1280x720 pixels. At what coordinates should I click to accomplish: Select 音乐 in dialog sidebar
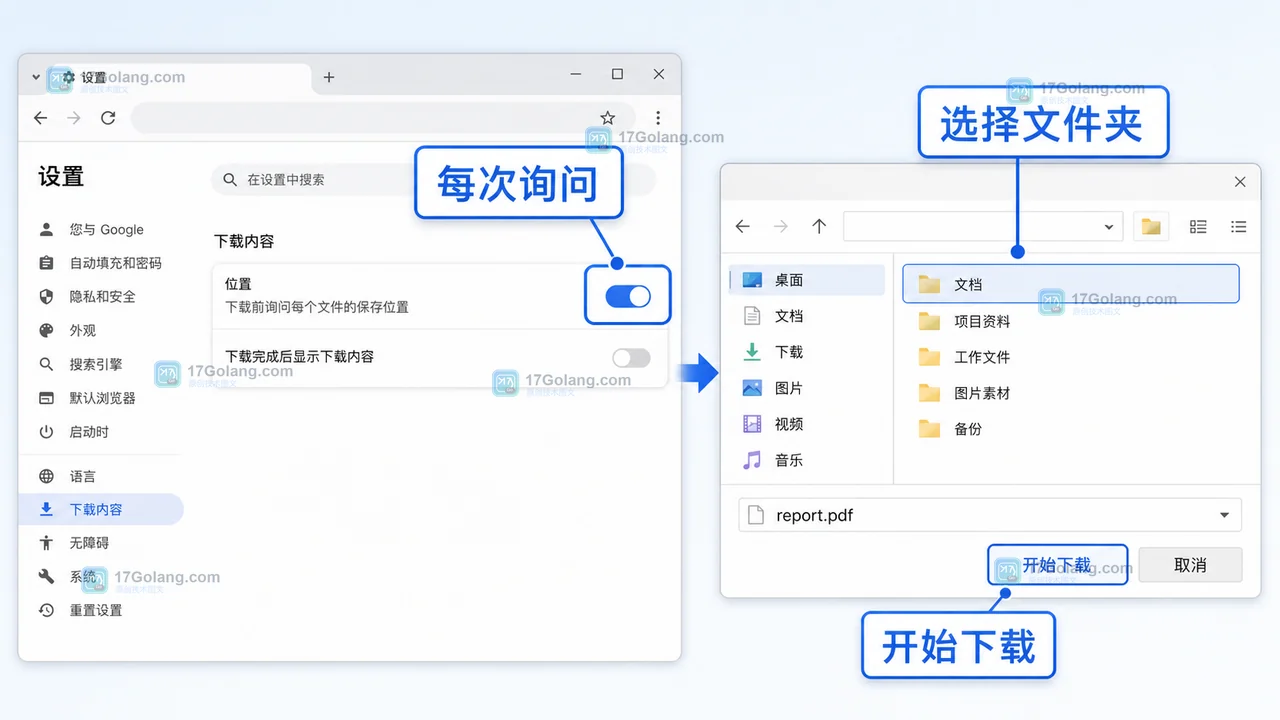tap(807, 460)
